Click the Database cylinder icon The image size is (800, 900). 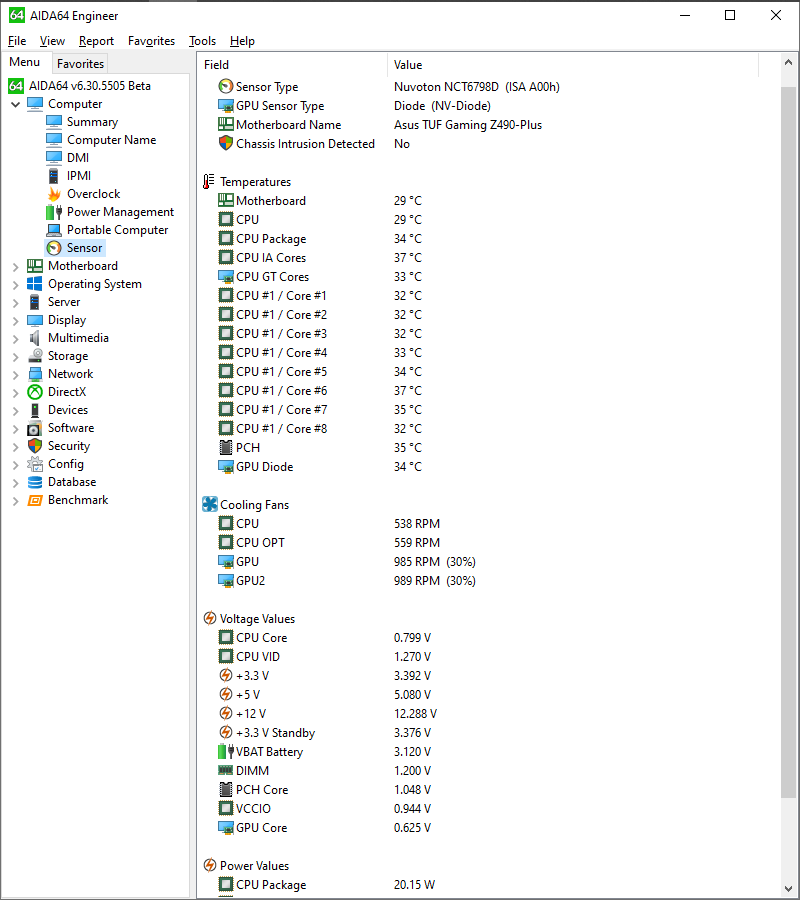[35, 482]
